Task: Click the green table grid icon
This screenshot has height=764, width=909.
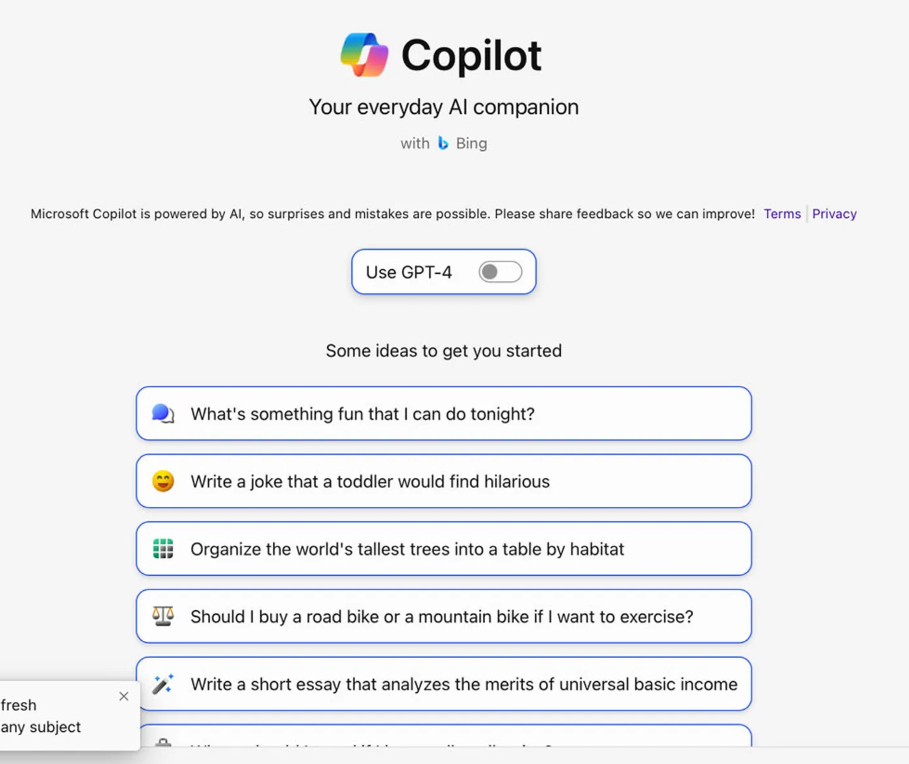Action: coord(163,548)
